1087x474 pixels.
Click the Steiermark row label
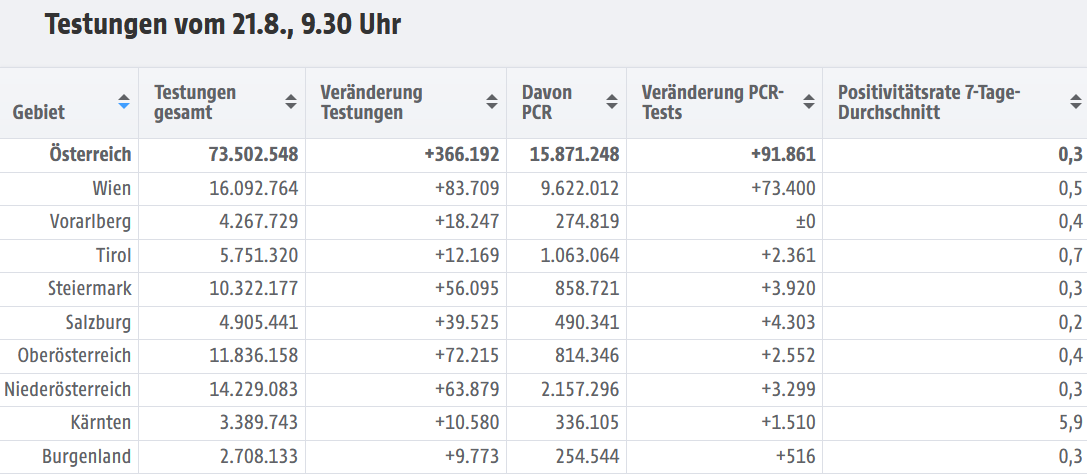(90, 289)
